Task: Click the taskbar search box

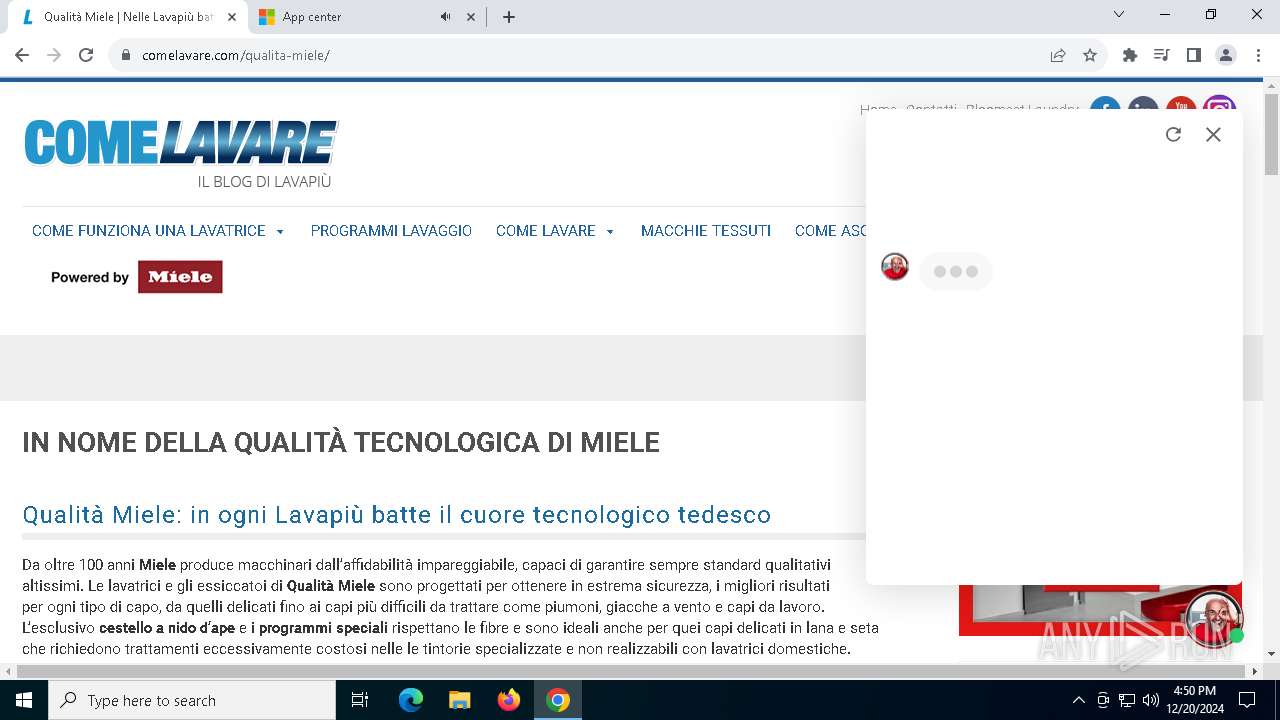Action: click(x=192, y=700)
